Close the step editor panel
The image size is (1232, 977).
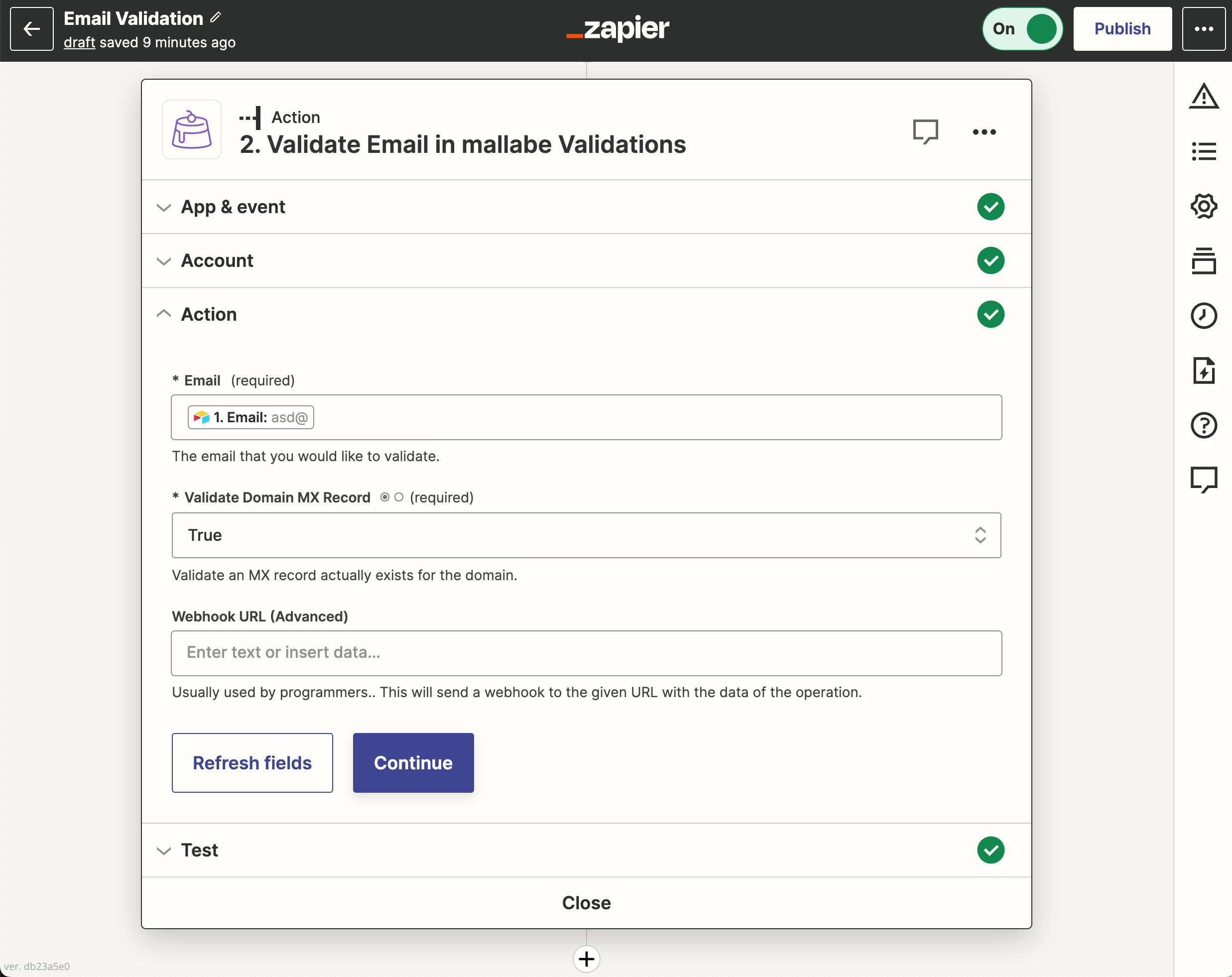[586, 903]
